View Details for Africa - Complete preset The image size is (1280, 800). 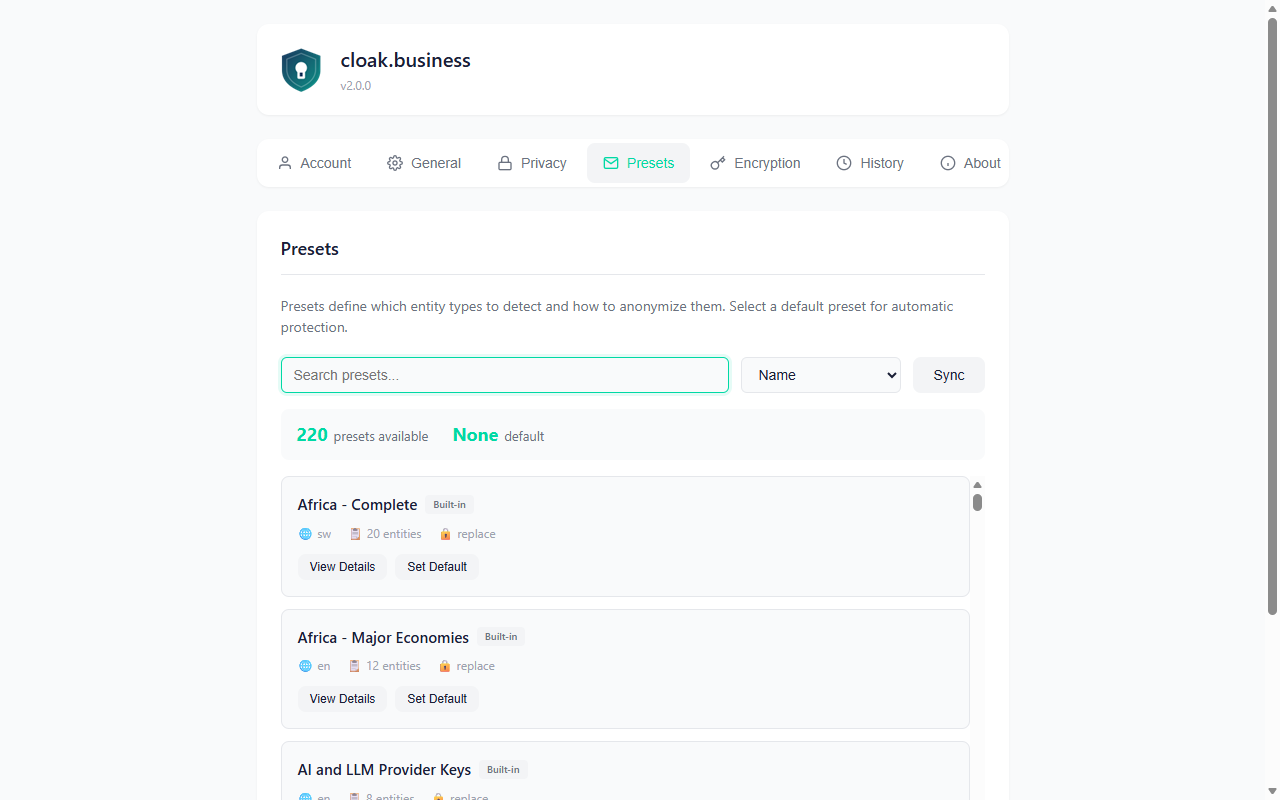click(342, 567)
